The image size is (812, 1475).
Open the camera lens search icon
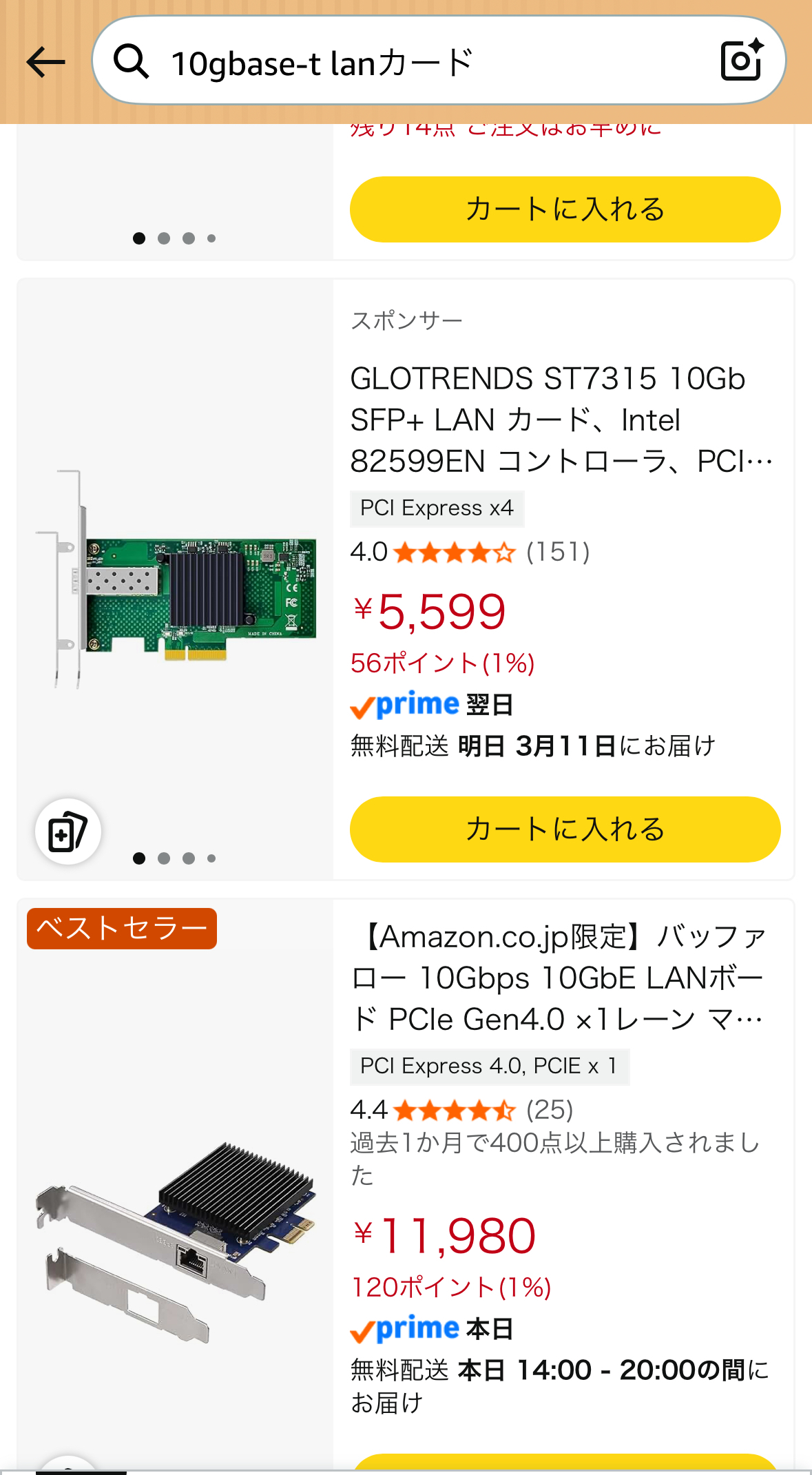point(741,61)
